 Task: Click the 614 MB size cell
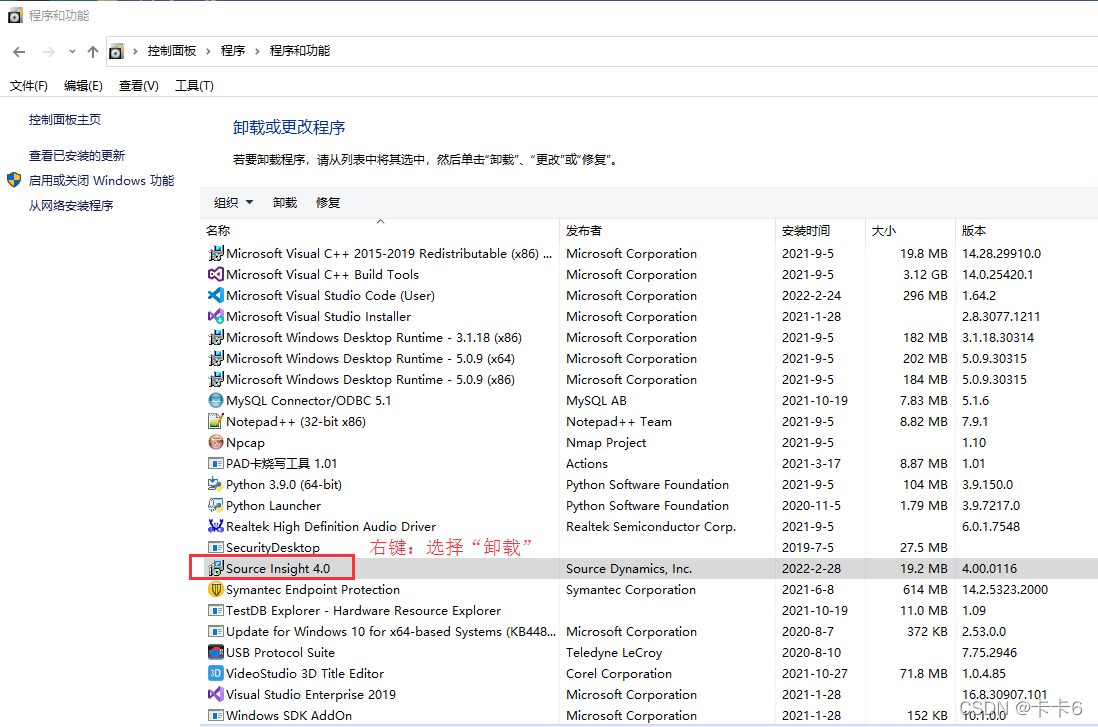click(x=925, y=590)
